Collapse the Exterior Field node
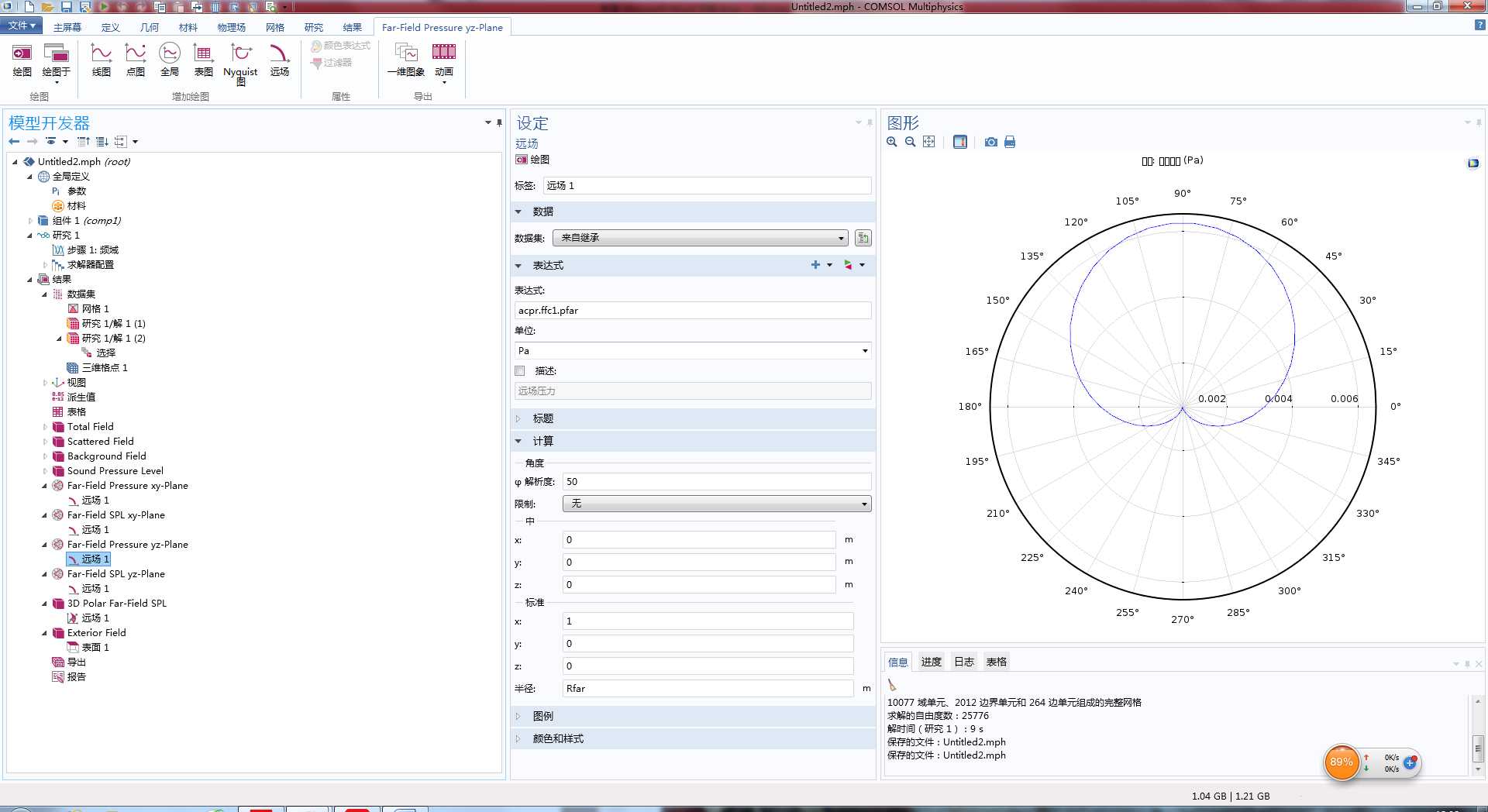1488x812 pixels. [x=45, y=633]
